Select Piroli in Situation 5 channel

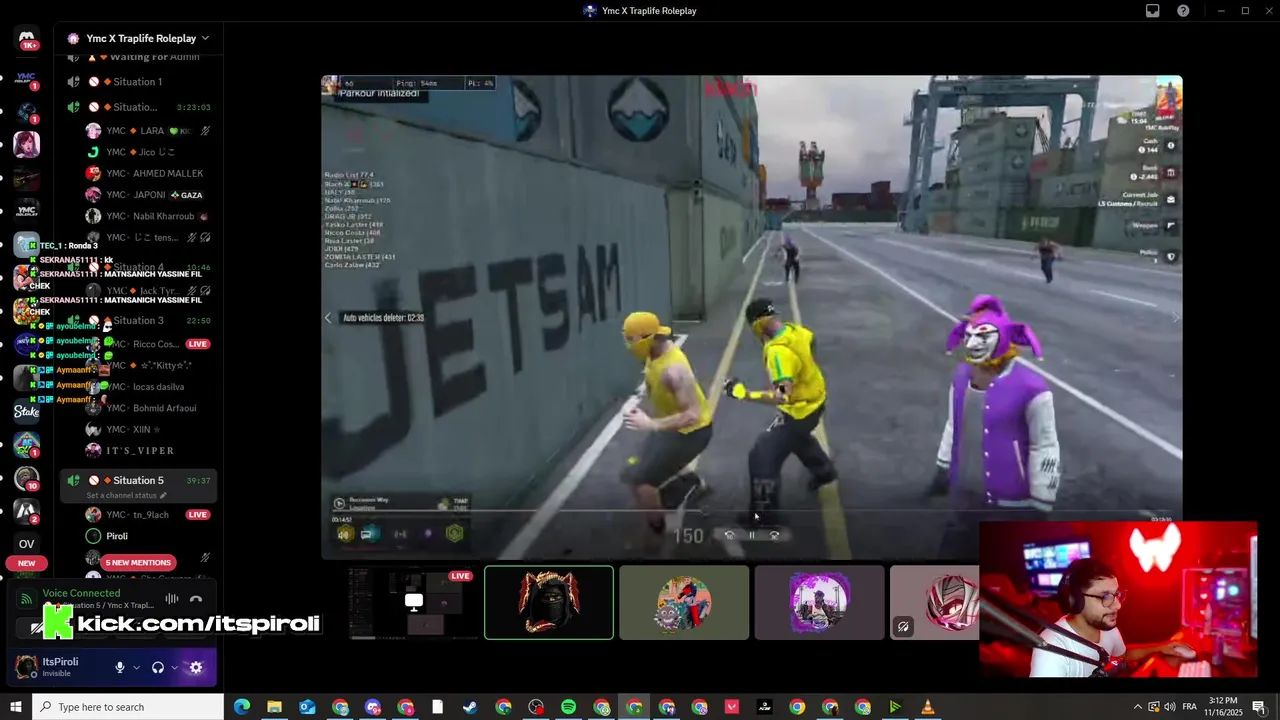148,536
